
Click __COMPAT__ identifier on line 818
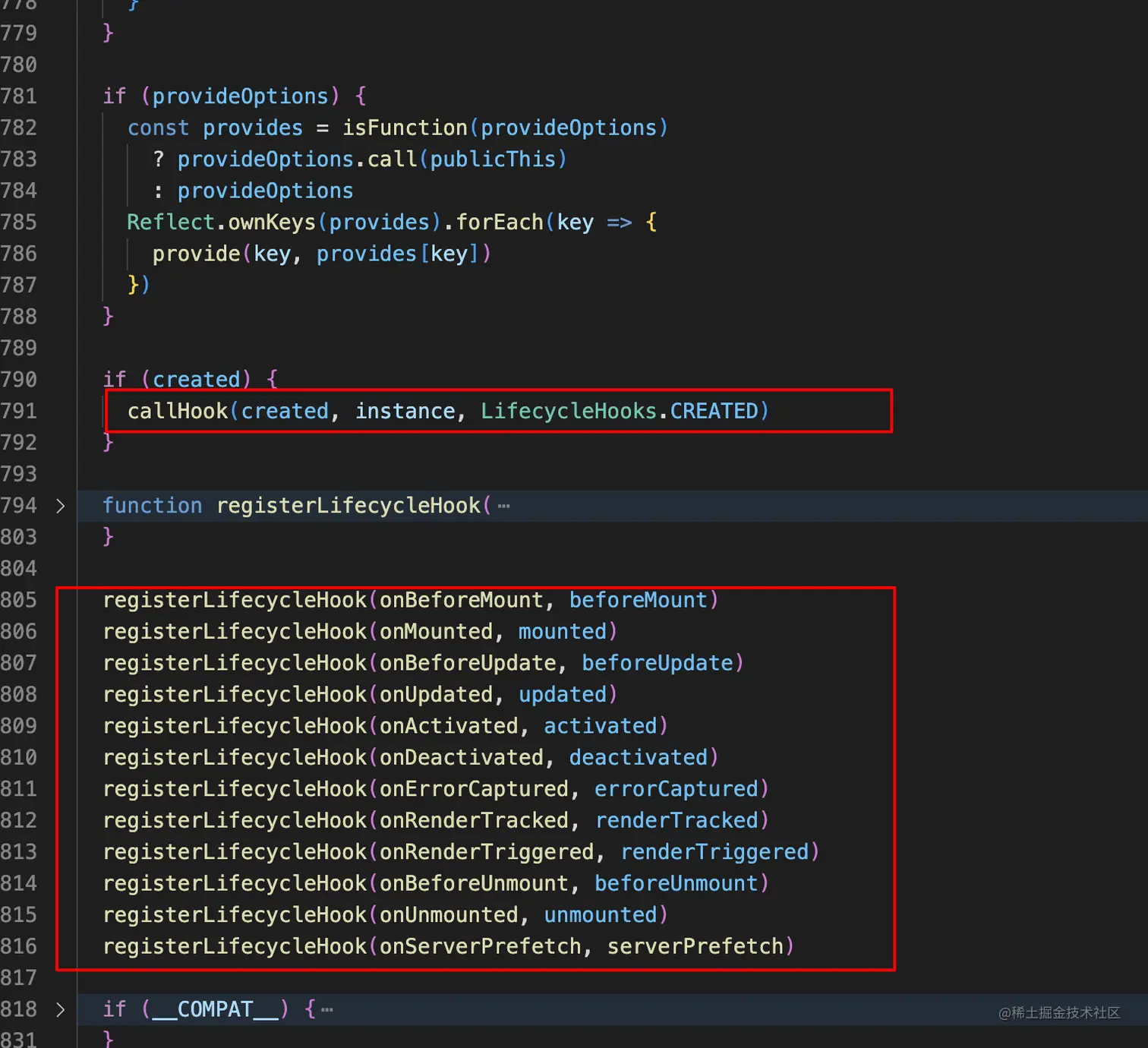click(x=216, y=1009)
